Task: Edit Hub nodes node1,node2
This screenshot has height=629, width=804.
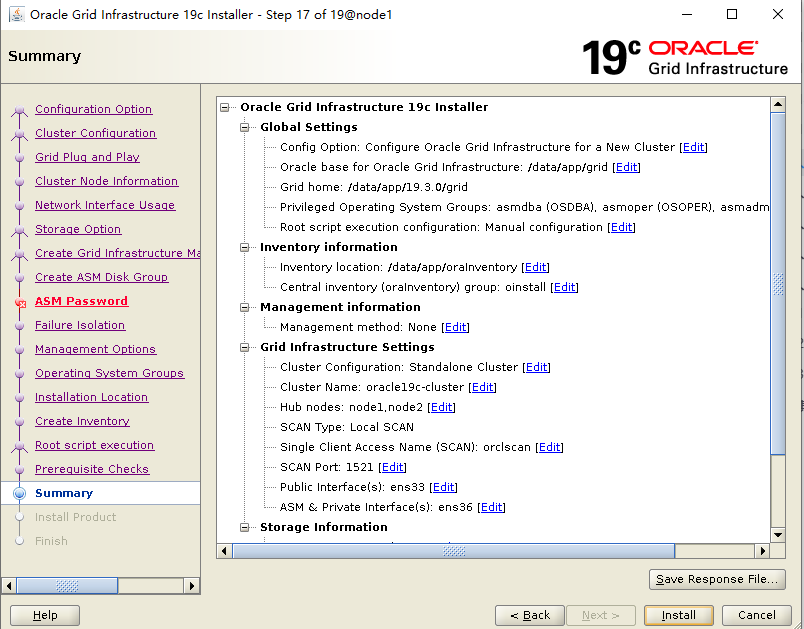Action: point(441,407)
